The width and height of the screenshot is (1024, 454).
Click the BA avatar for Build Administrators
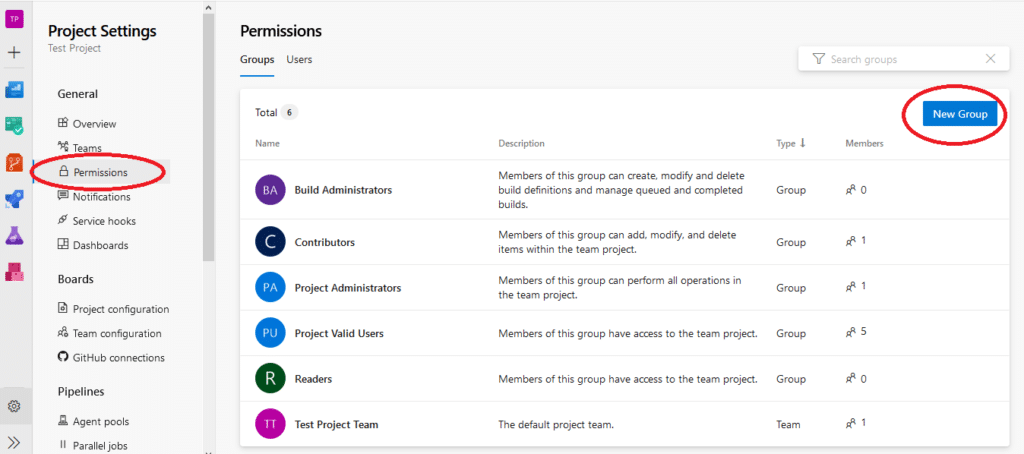point(270,190)
